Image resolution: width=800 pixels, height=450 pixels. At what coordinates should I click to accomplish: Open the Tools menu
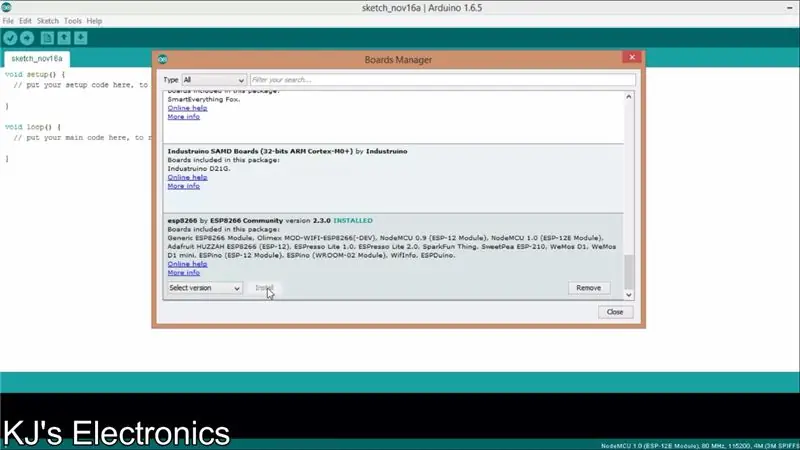point(72,21)
